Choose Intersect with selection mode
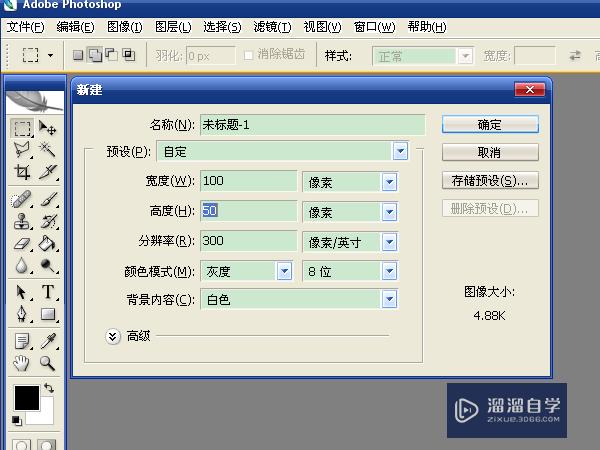 click(x=129, y=55)
